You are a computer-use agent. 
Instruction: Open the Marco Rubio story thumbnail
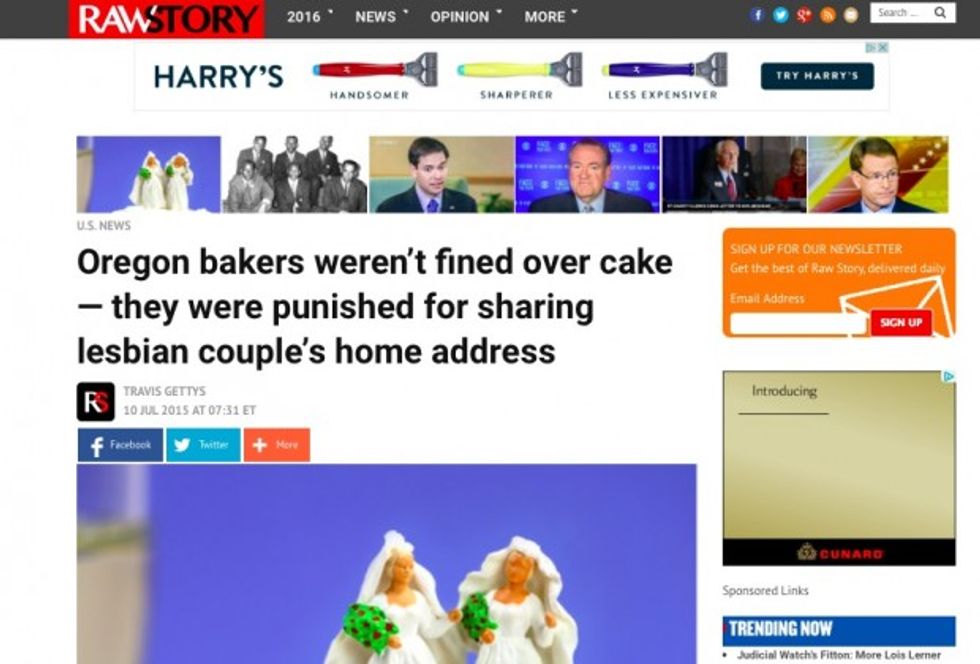point(441,174)
